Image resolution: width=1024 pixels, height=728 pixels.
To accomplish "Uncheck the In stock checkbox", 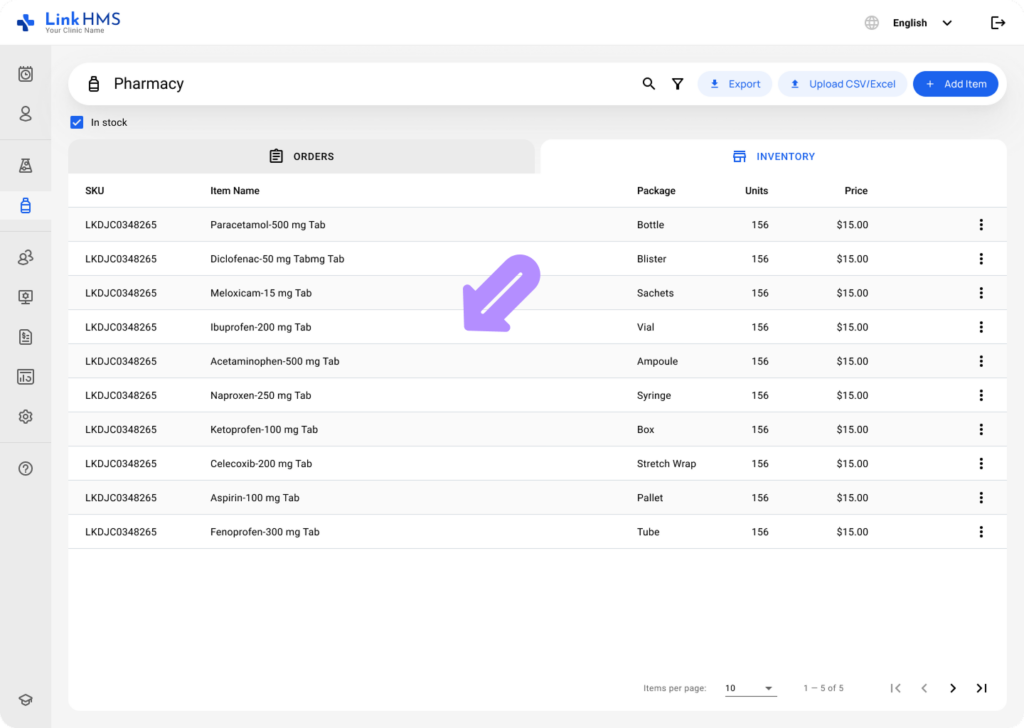I will click(77, 122).
